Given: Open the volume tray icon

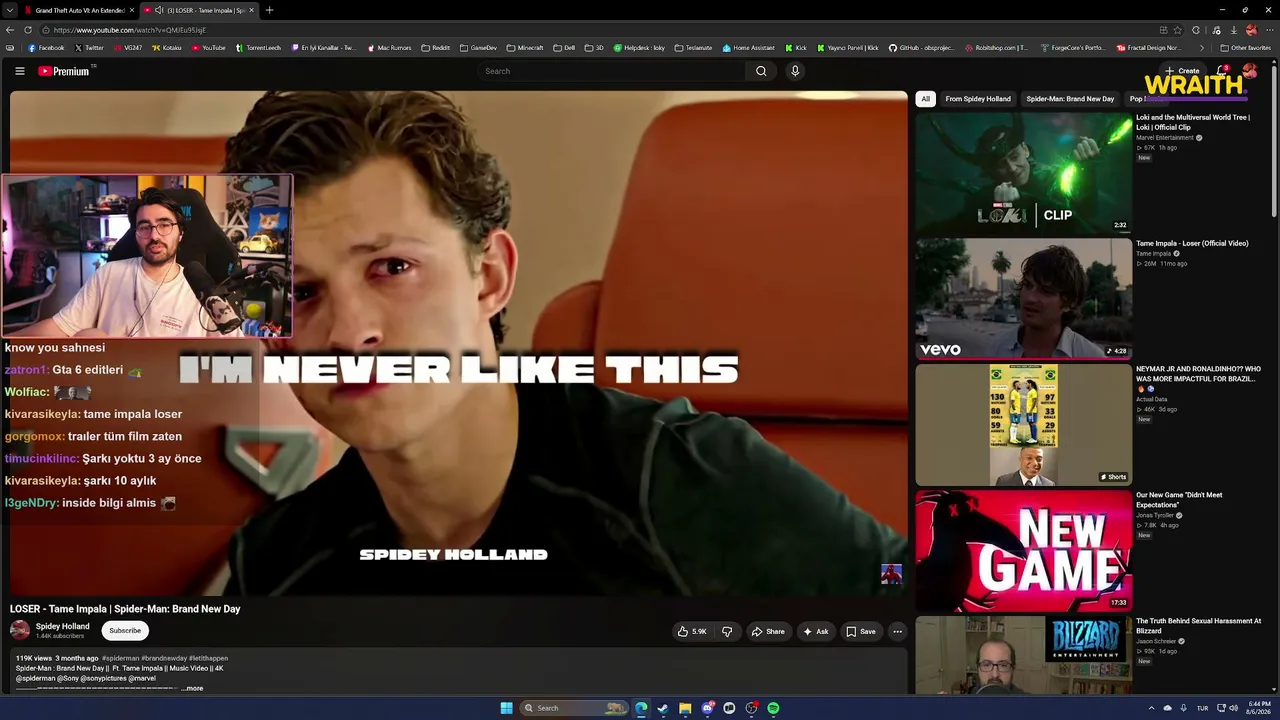Looking at the screenshot, I should coord(1233,708).
